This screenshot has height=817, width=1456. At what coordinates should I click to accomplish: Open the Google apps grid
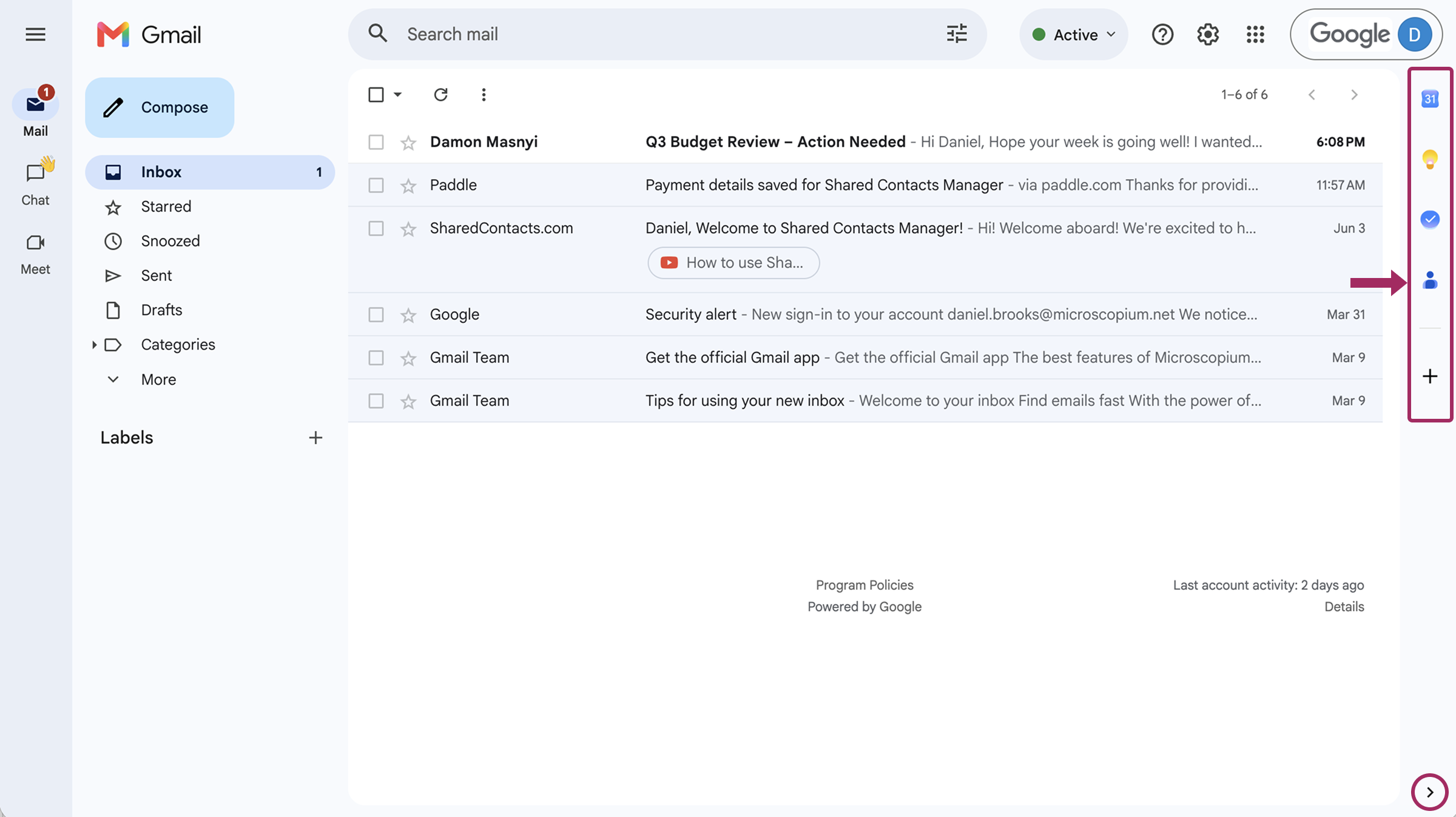pos(1255,35)
